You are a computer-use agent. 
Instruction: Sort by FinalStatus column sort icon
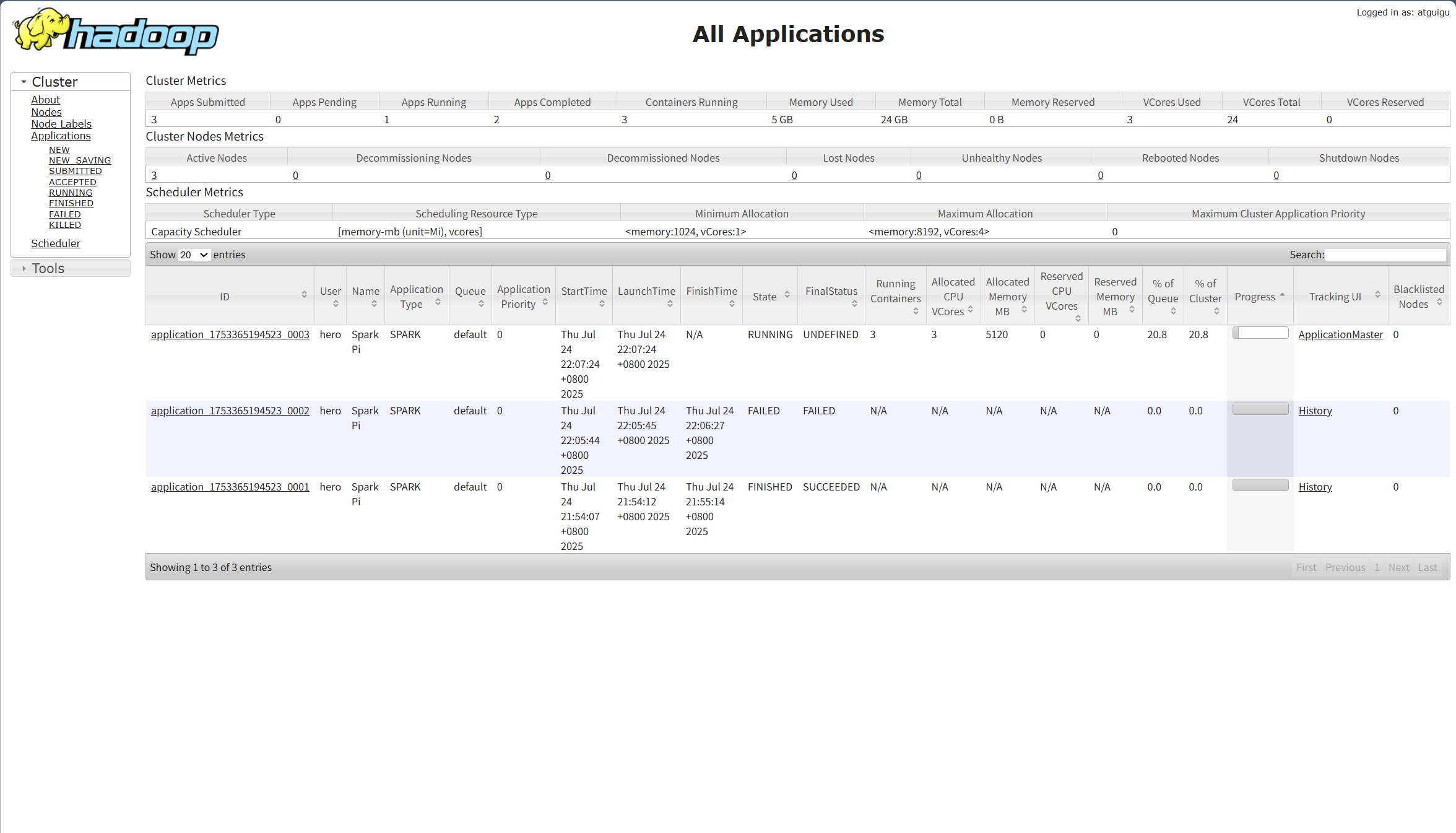854,304
